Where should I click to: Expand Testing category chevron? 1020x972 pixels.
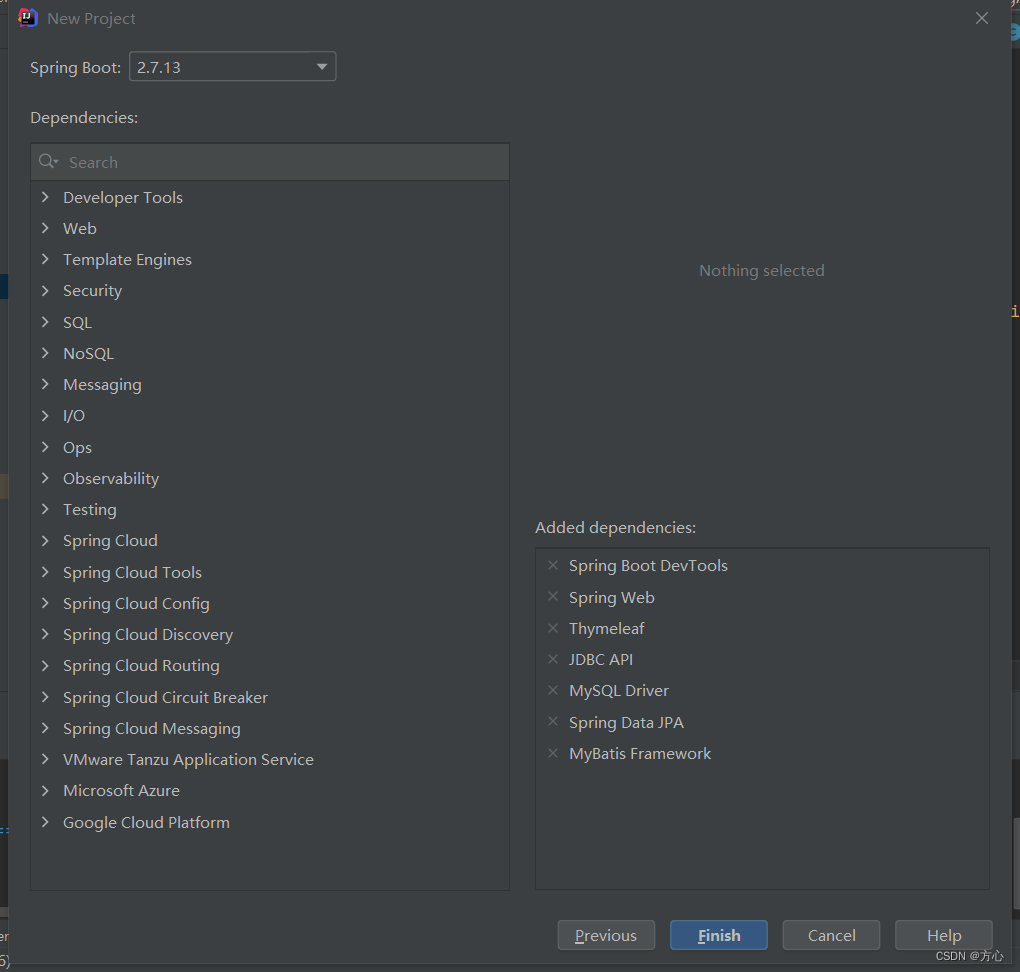[x=45, y=509]
